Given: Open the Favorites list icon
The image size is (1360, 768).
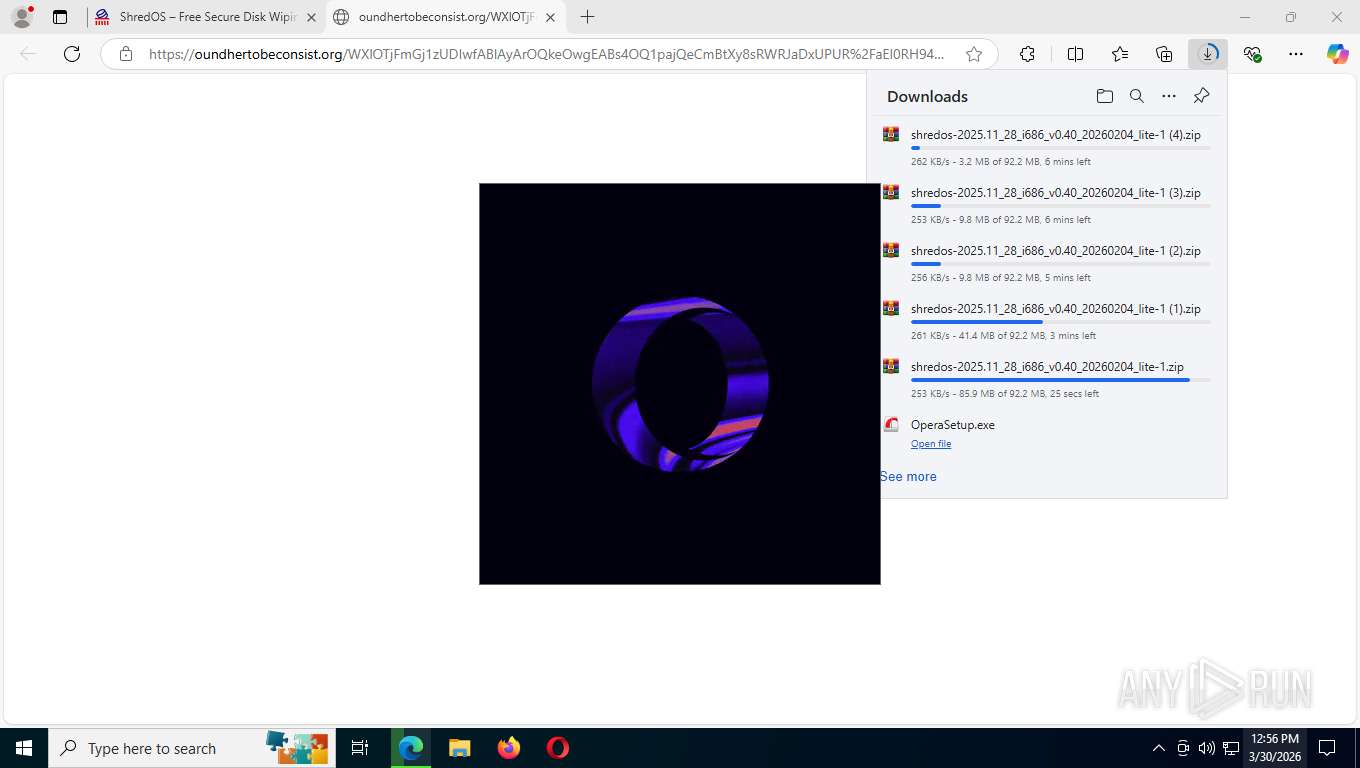Looking at the screenshot, I should [x=1120, y=54].
